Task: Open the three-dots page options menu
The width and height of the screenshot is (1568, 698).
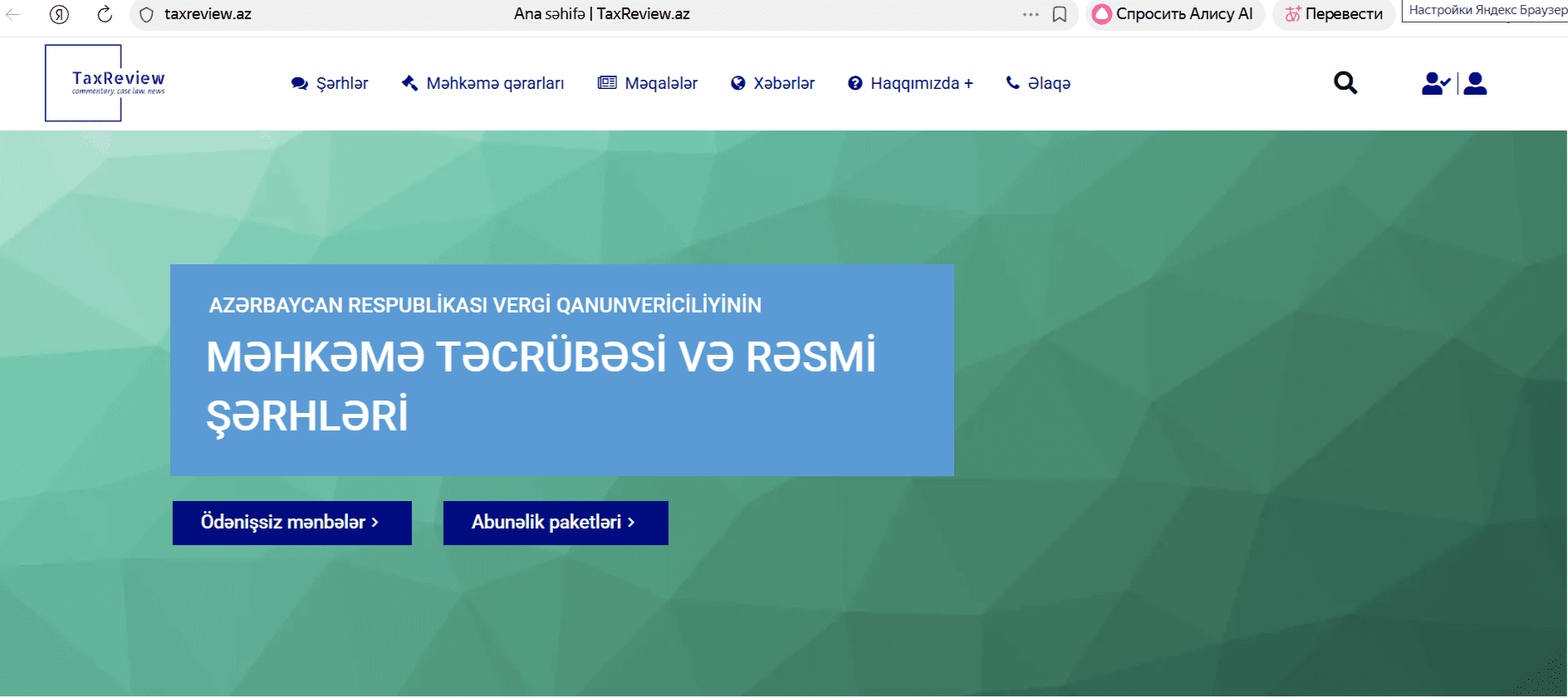Action: [1031, 14]
